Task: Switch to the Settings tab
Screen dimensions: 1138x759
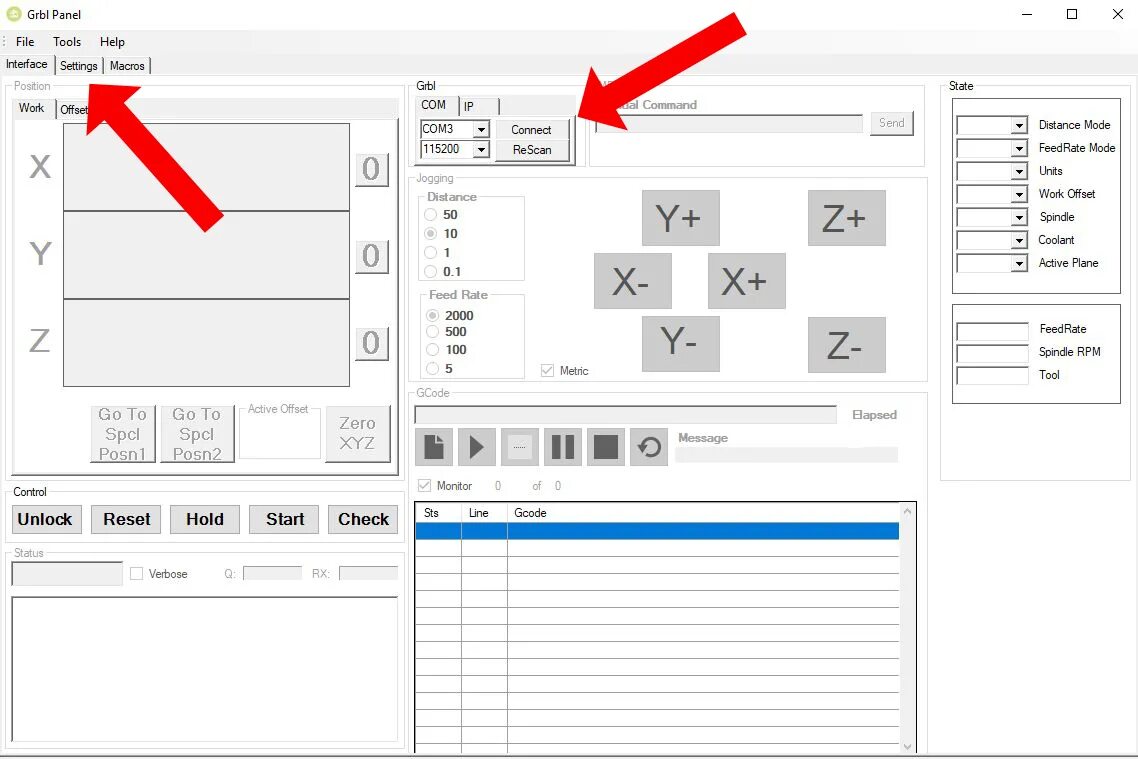Action: coord(78,66)
